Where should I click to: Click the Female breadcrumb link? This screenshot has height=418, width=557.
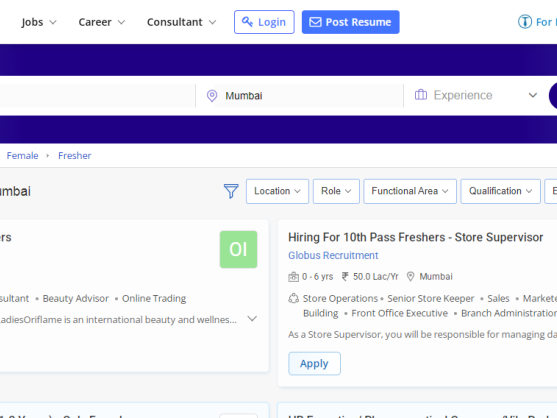(22, 156)
